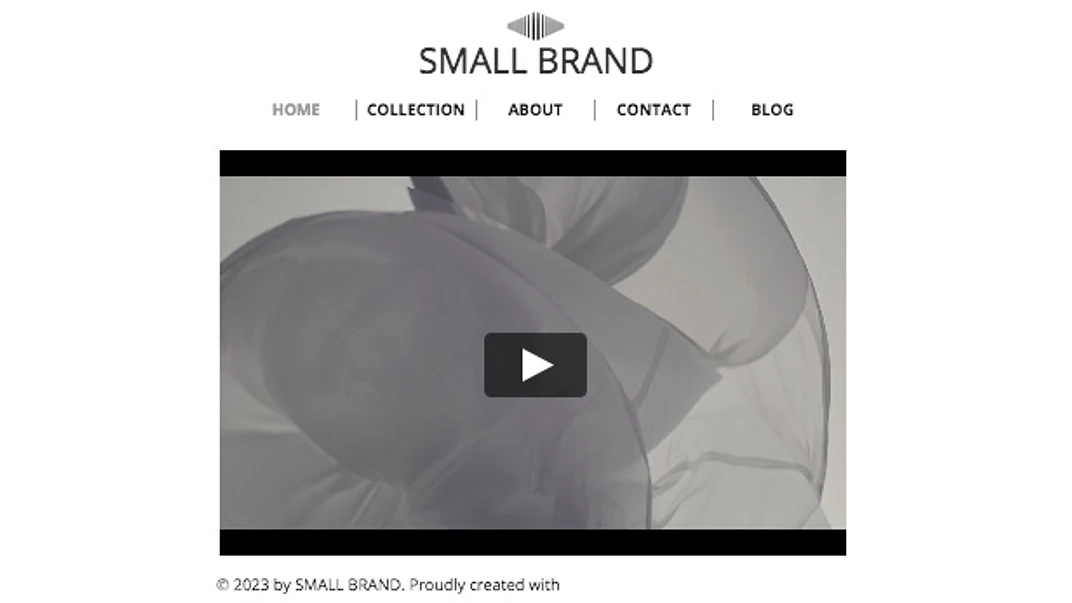Click the striped diamond logo icon
1072x603 pixels.
coord(535,26)
